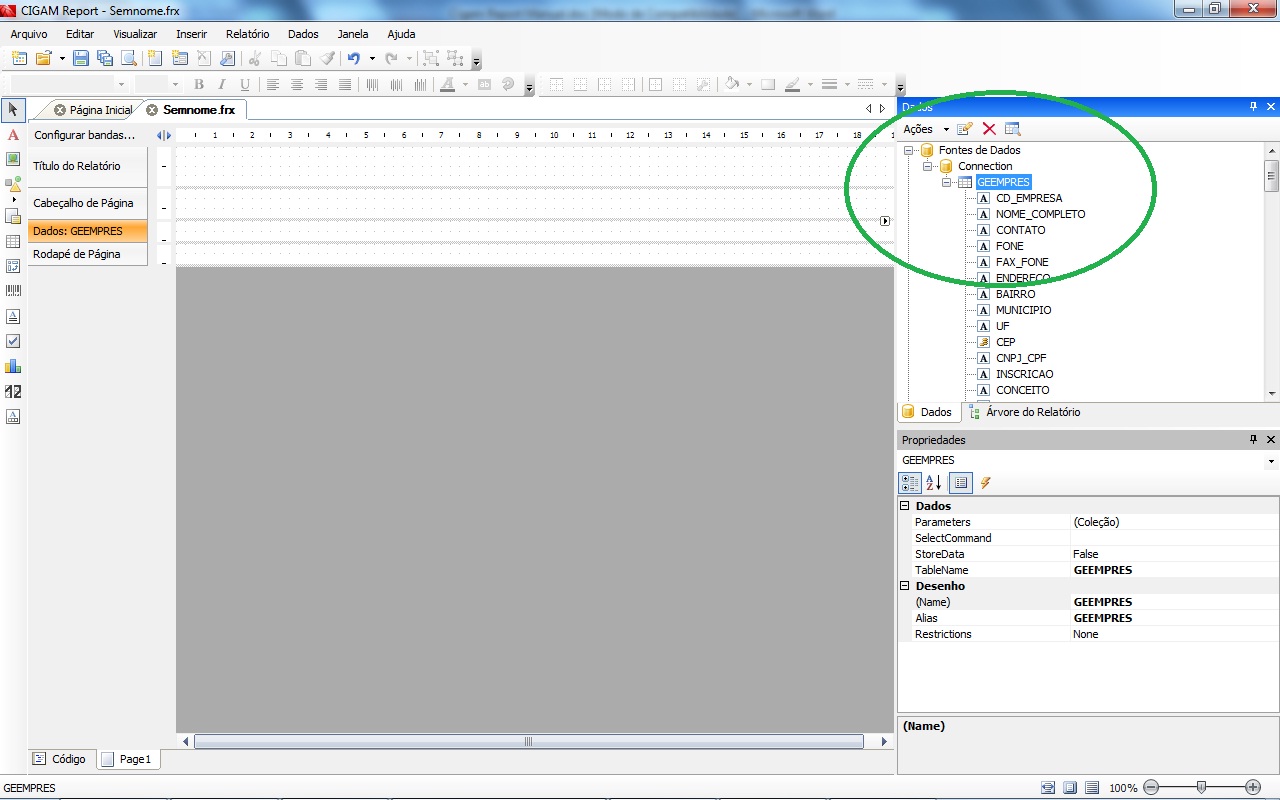Select the Rodapé de Página band

click(88, 254)
